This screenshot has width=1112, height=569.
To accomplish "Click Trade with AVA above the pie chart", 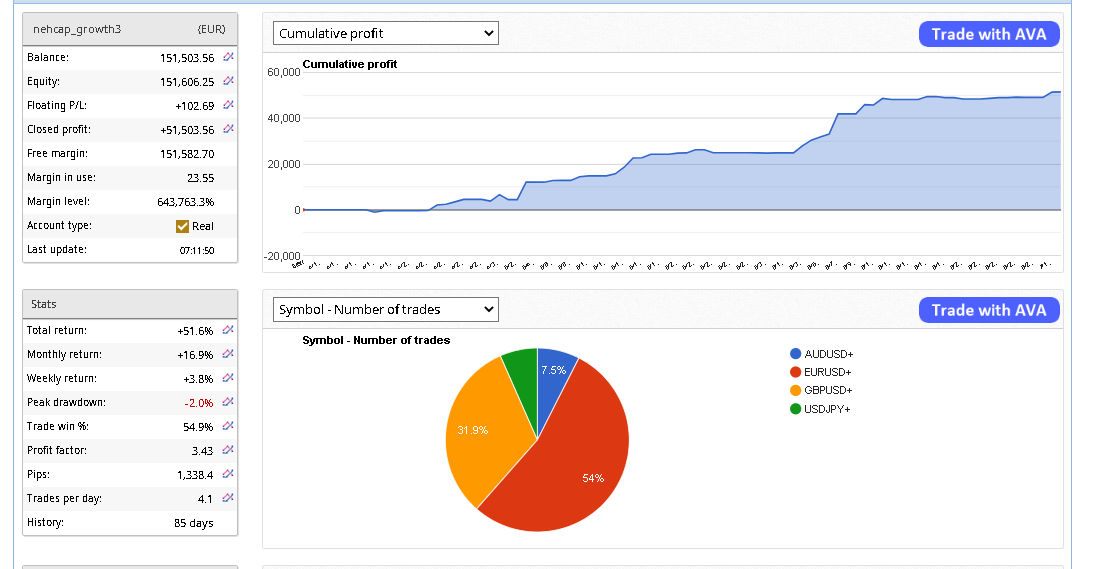I will pyautogui.click(x=988, y=310).
